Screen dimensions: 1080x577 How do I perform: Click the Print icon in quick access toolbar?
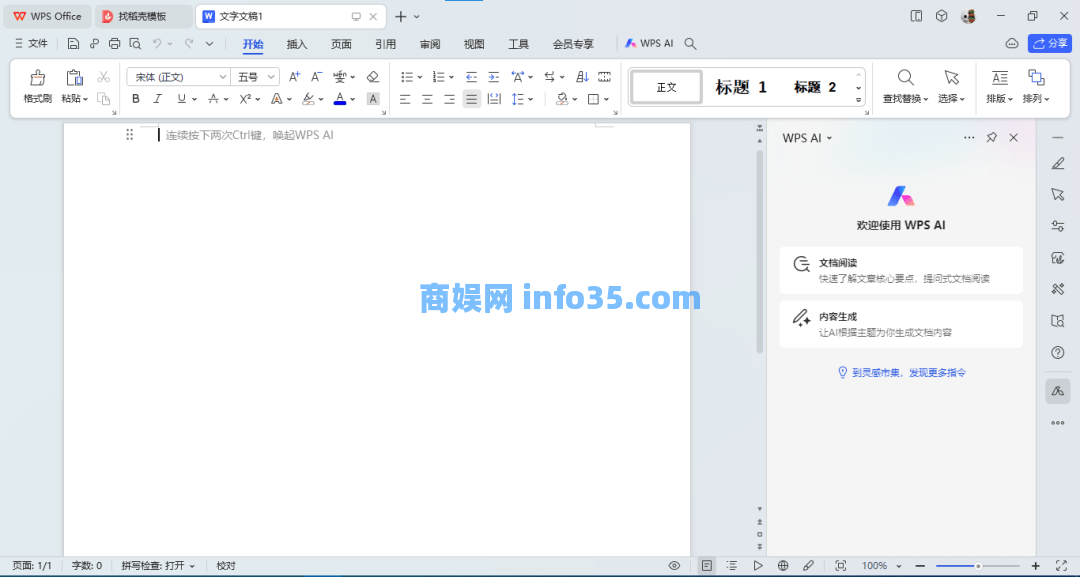[x=114, y=44]
